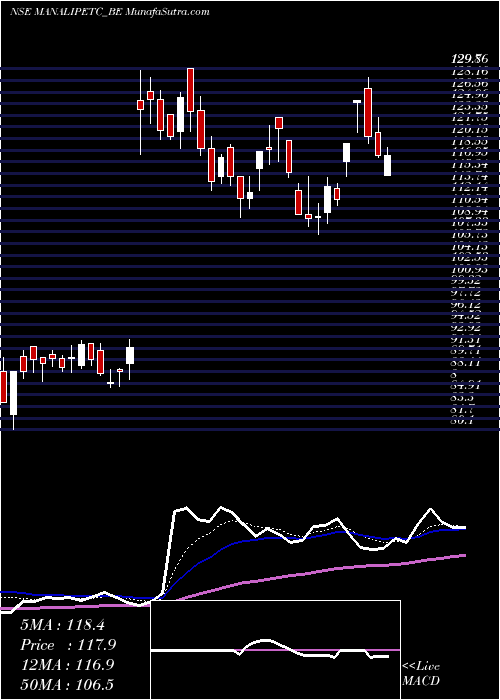Click the 100.95 price axis label
The image size is (500, 700).
point(470,270)
